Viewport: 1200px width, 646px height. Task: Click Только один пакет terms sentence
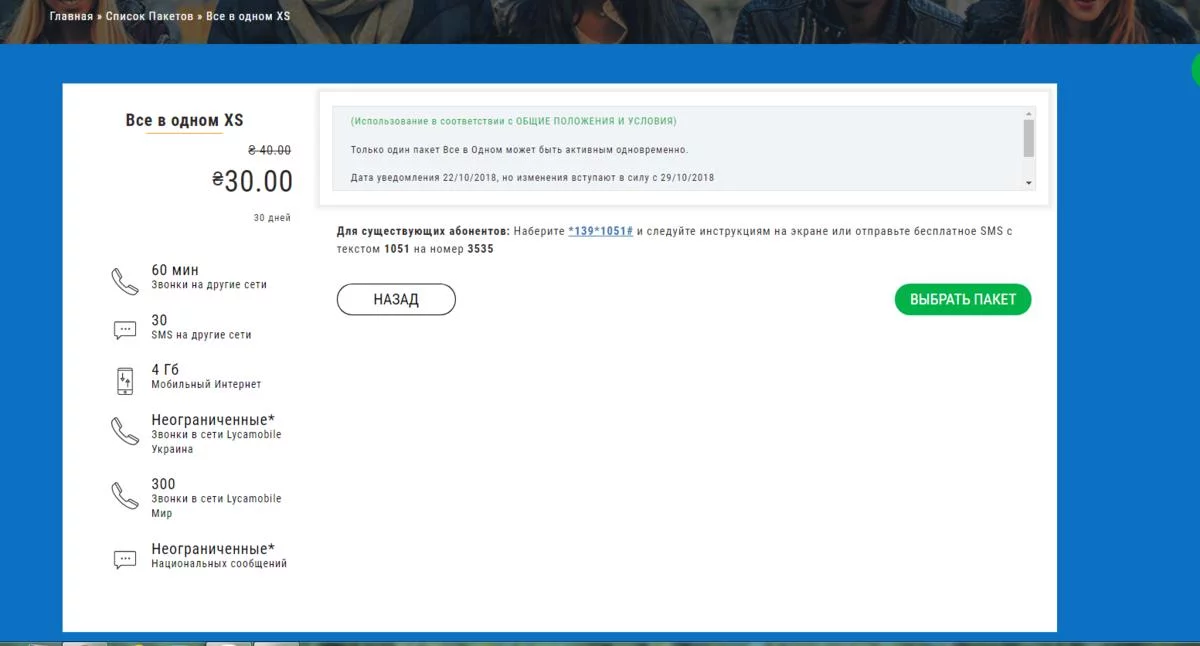519,150
